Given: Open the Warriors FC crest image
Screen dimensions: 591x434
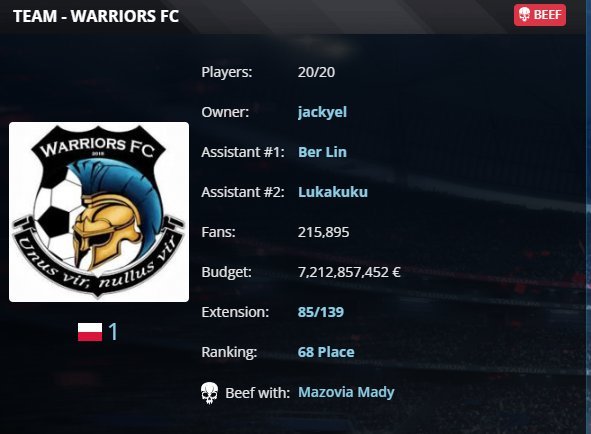Looking at the screenshot, I should [99, 212].
